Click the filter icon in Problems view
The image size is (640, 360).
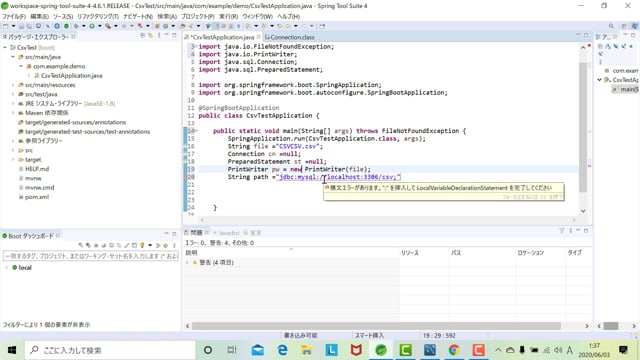tap(562, 231)
